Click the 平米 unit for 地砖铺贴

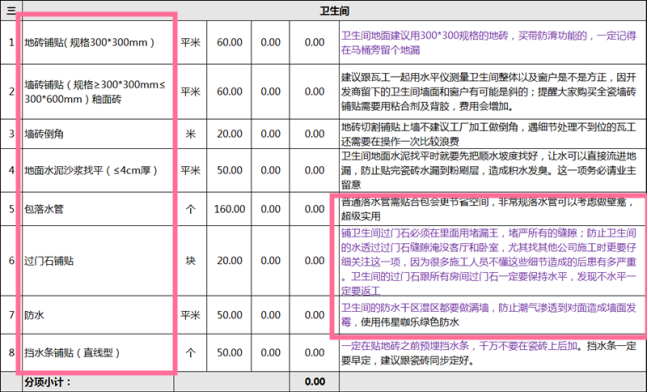191,42
